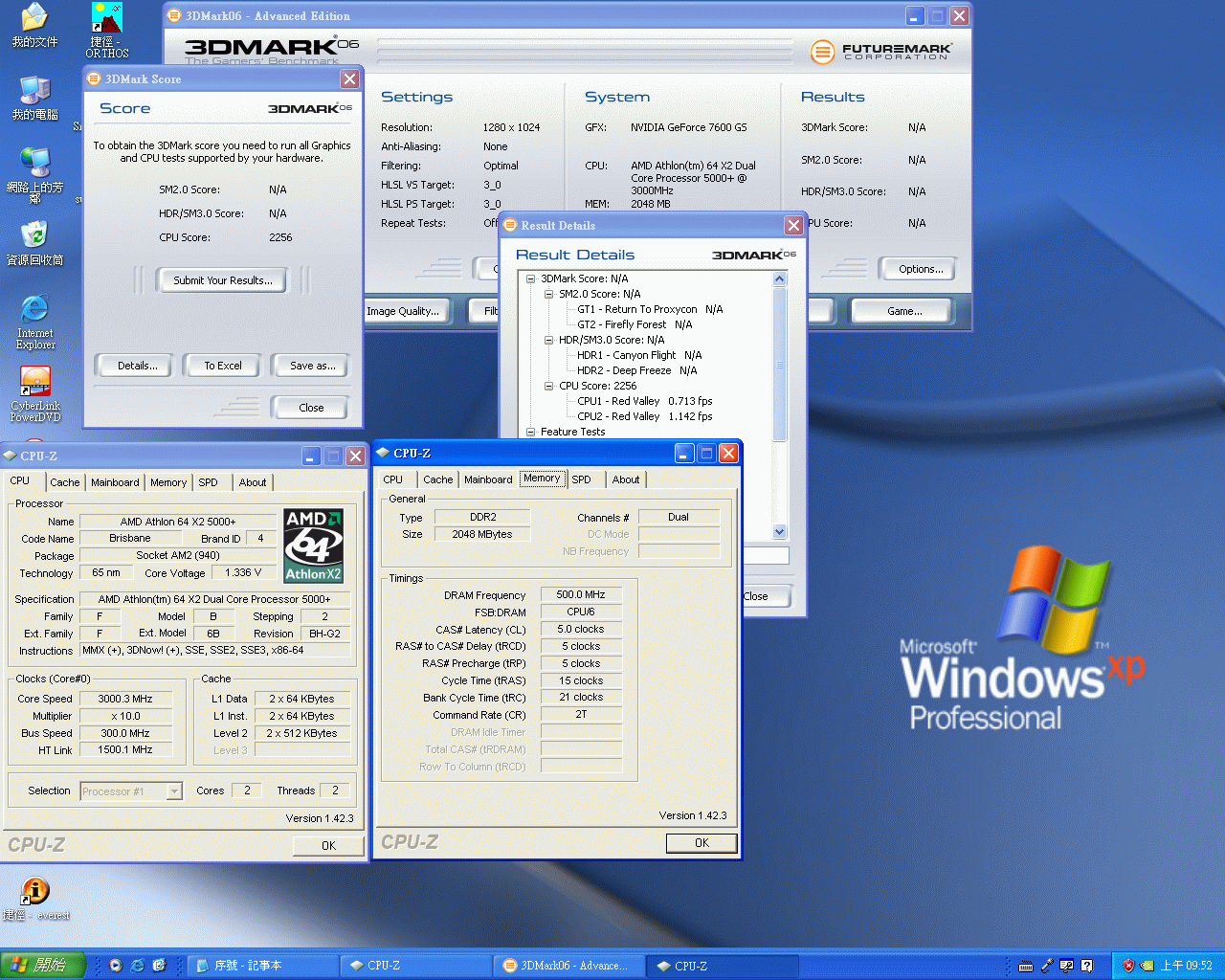Click the keyboard icon in the language bar

point(1026,966)
